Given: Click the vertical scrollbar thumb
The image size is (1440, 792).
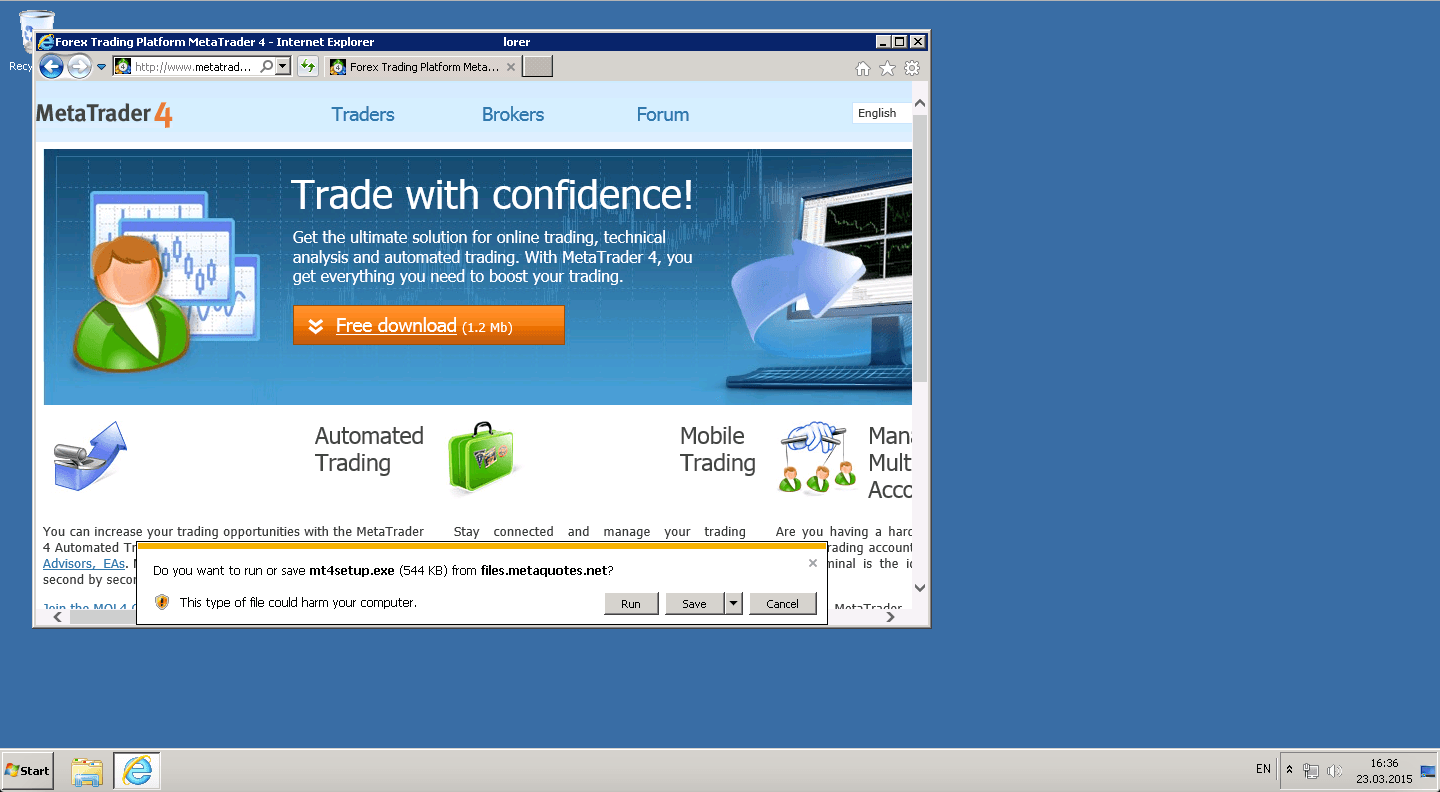Looking at the screenshot, I should [x=920, y=248].
